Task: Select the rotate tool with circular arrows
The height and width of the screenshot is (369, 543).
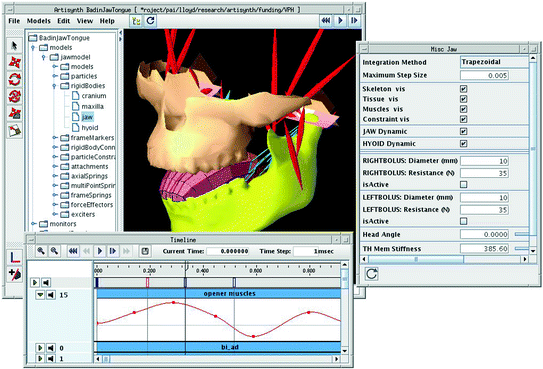Action: (x=14, y=80)
